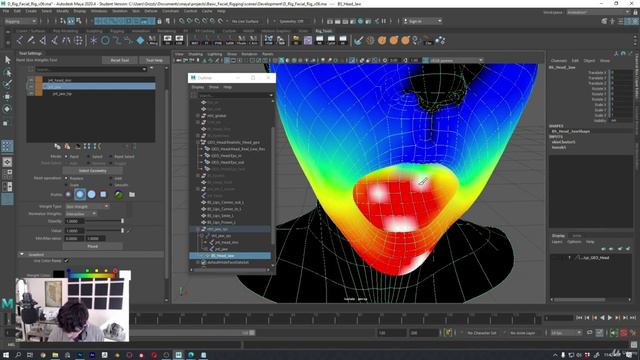Select Paint Select mode radio button
Screen dimensions: 640x360
111,157
